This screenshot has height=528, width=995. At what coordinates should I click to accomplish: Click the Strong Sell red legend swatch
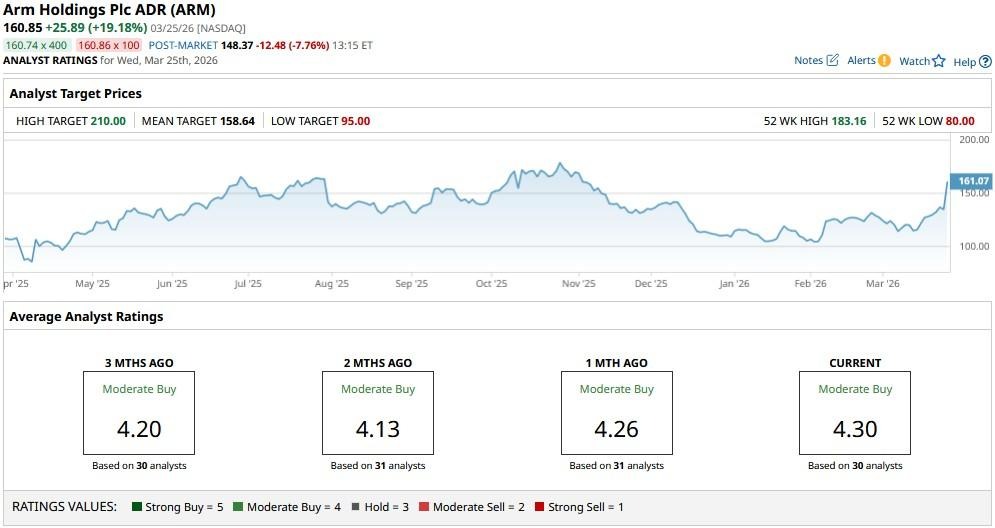click(x=539, y=506)
